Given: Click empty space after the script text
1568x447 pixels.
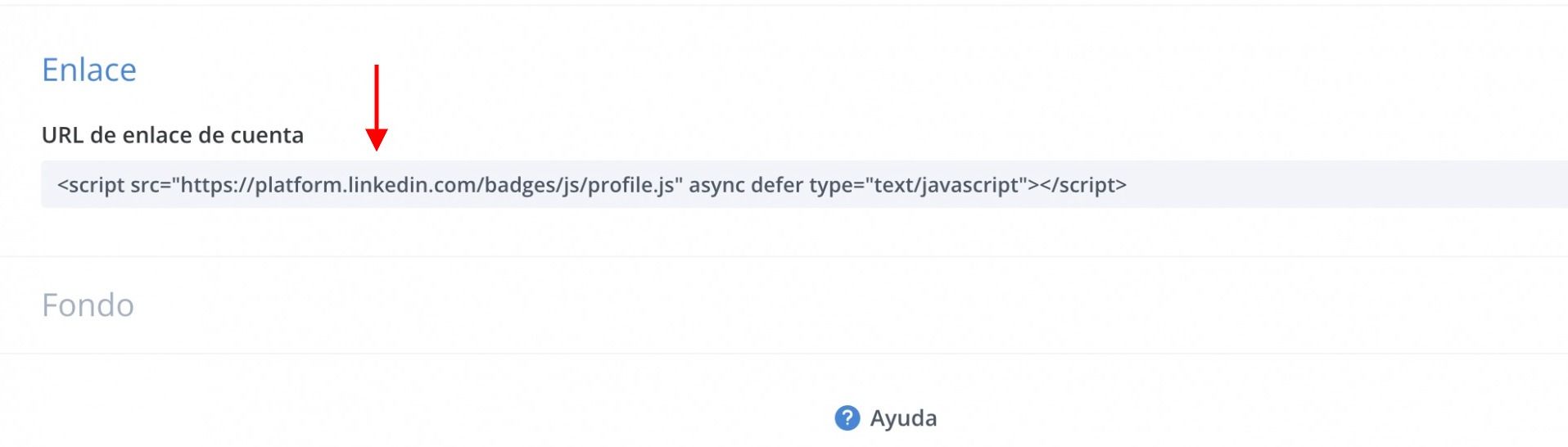Looking at the screenshot, I should (1343, 184).
